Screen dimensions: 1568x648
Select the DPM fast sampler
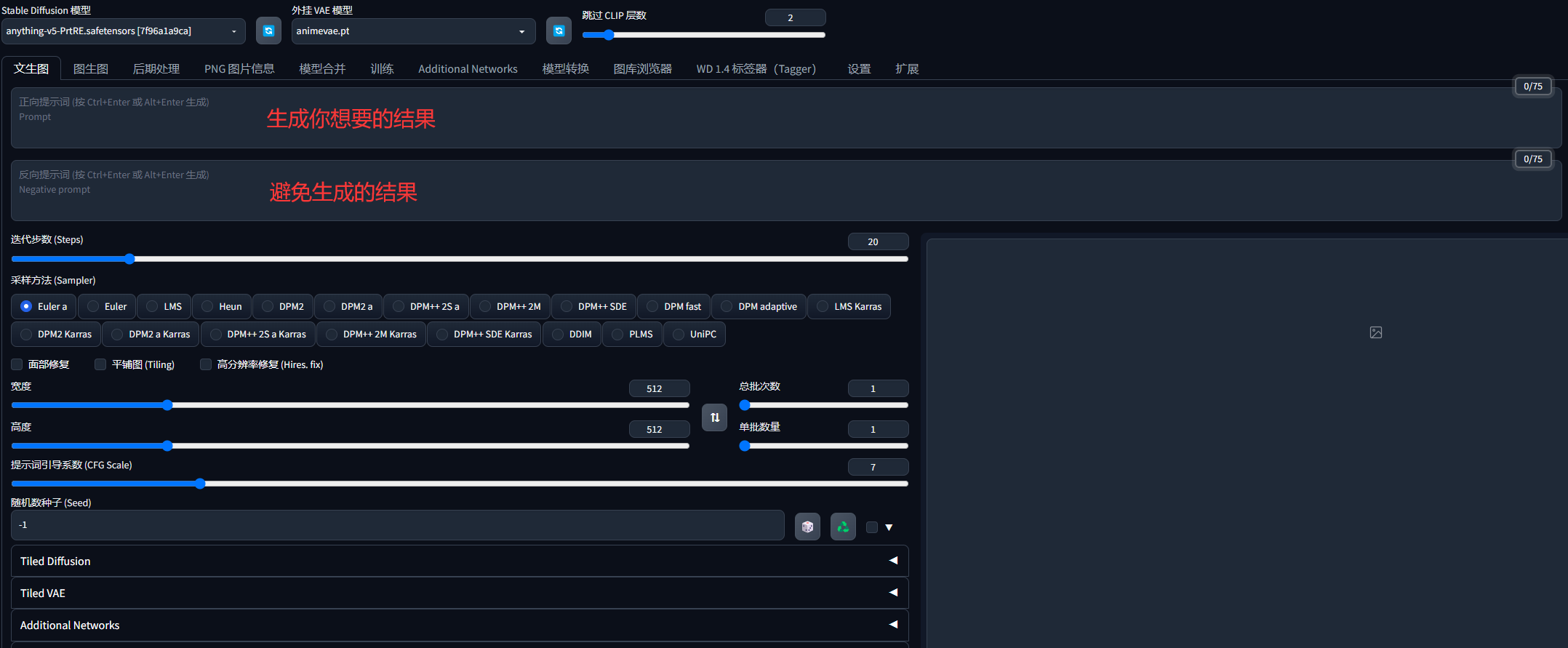coord(674,306)
